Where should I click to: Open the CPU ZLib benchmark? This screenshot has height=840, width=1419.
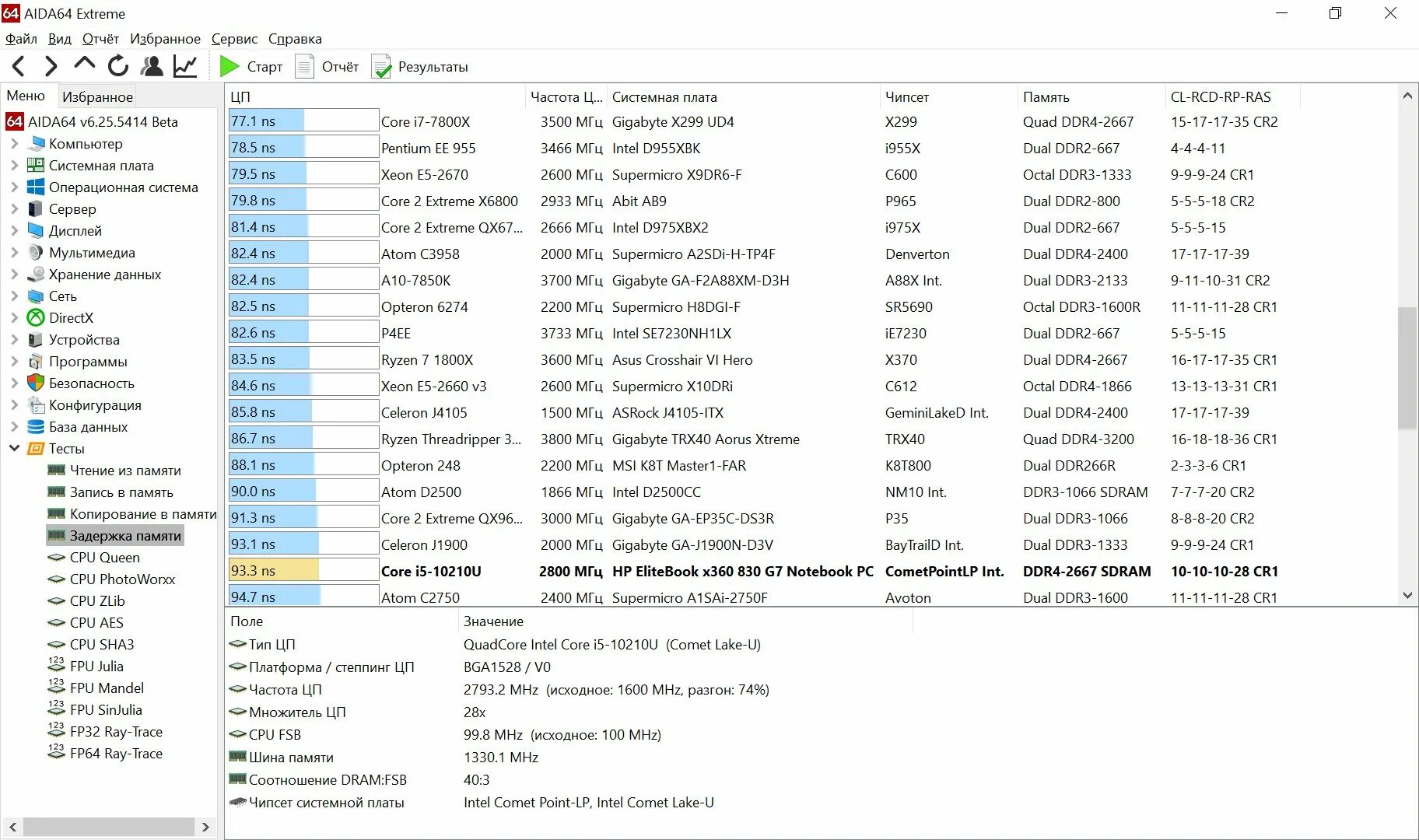pos(86,601)
